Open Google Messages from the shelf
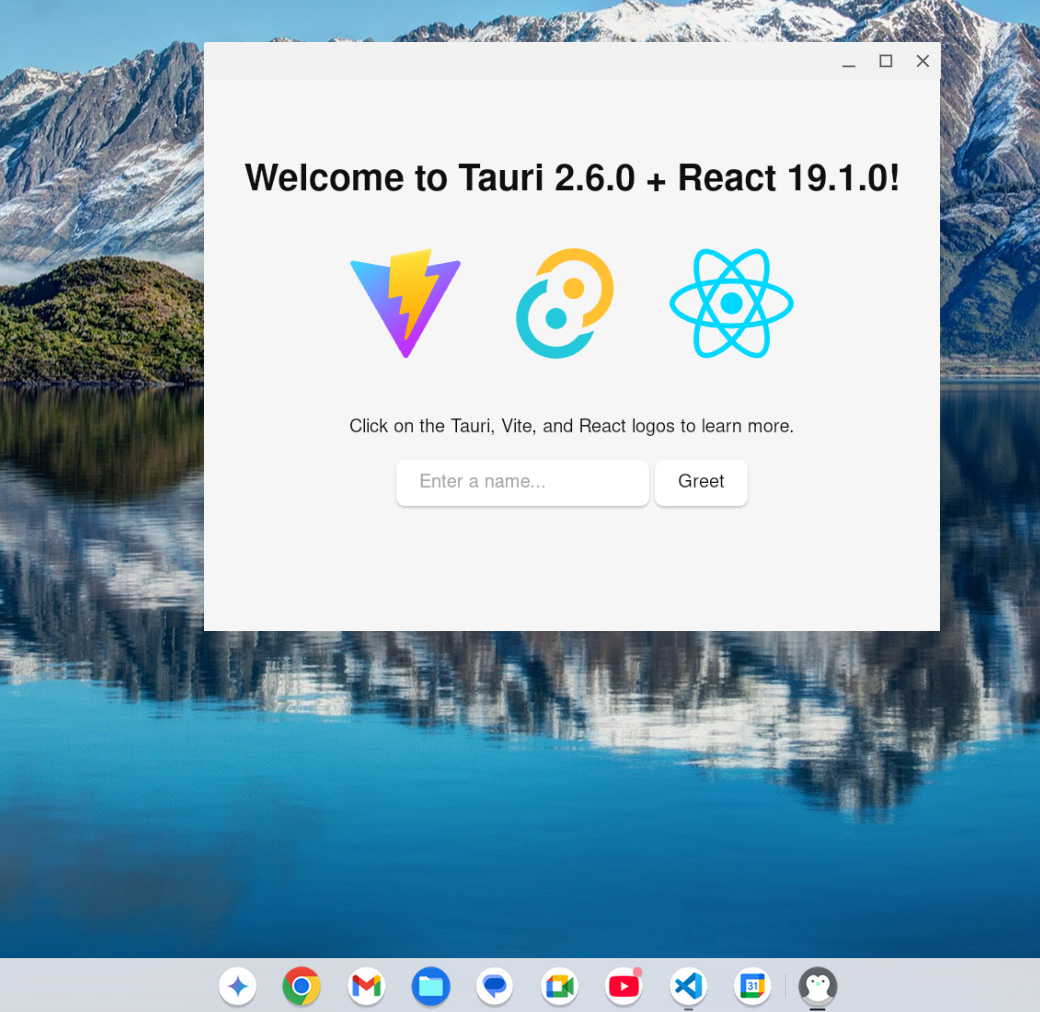 click(494, 986)
